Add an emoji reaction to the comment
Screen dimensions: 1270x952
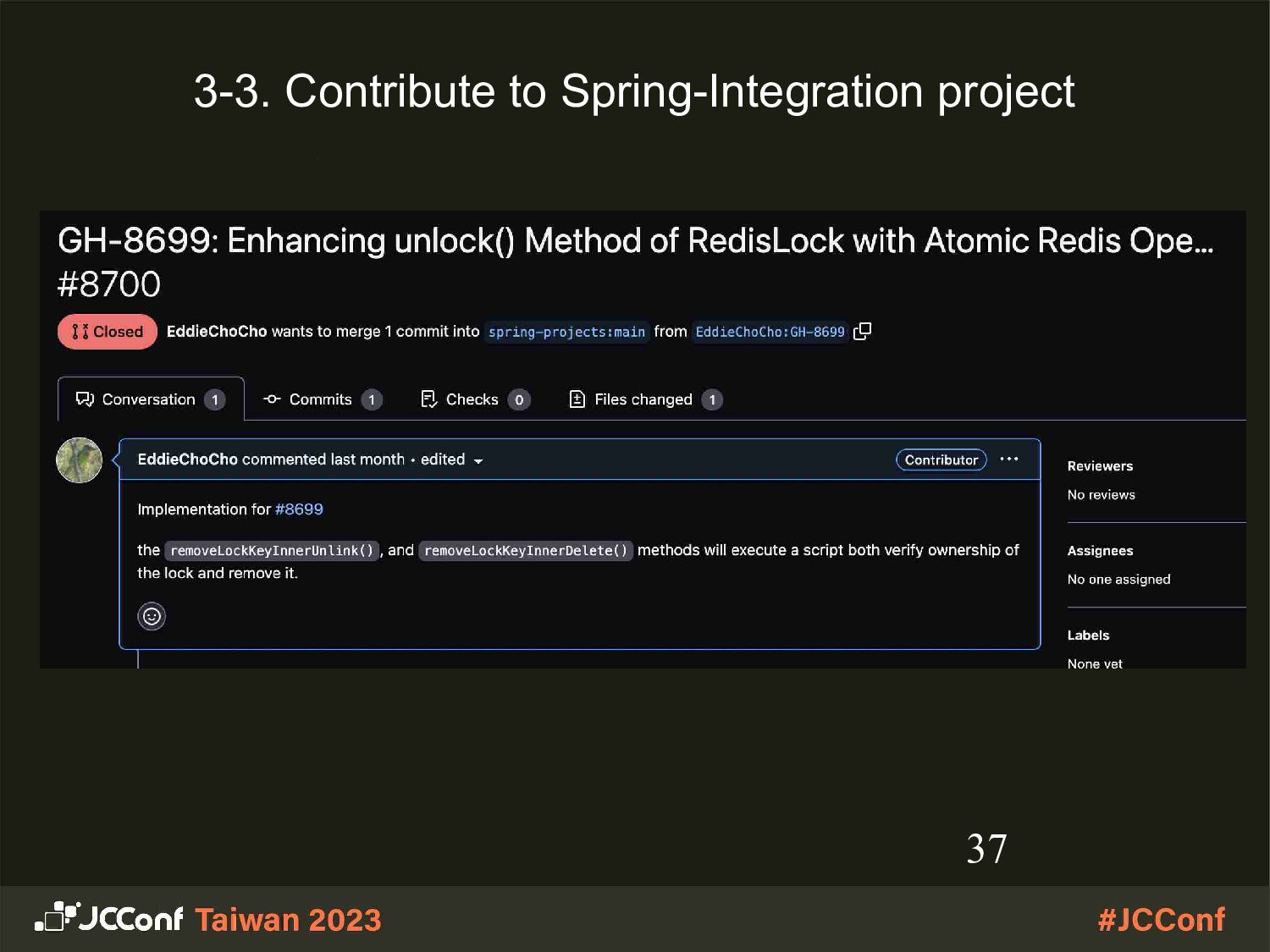coord(152,616)
